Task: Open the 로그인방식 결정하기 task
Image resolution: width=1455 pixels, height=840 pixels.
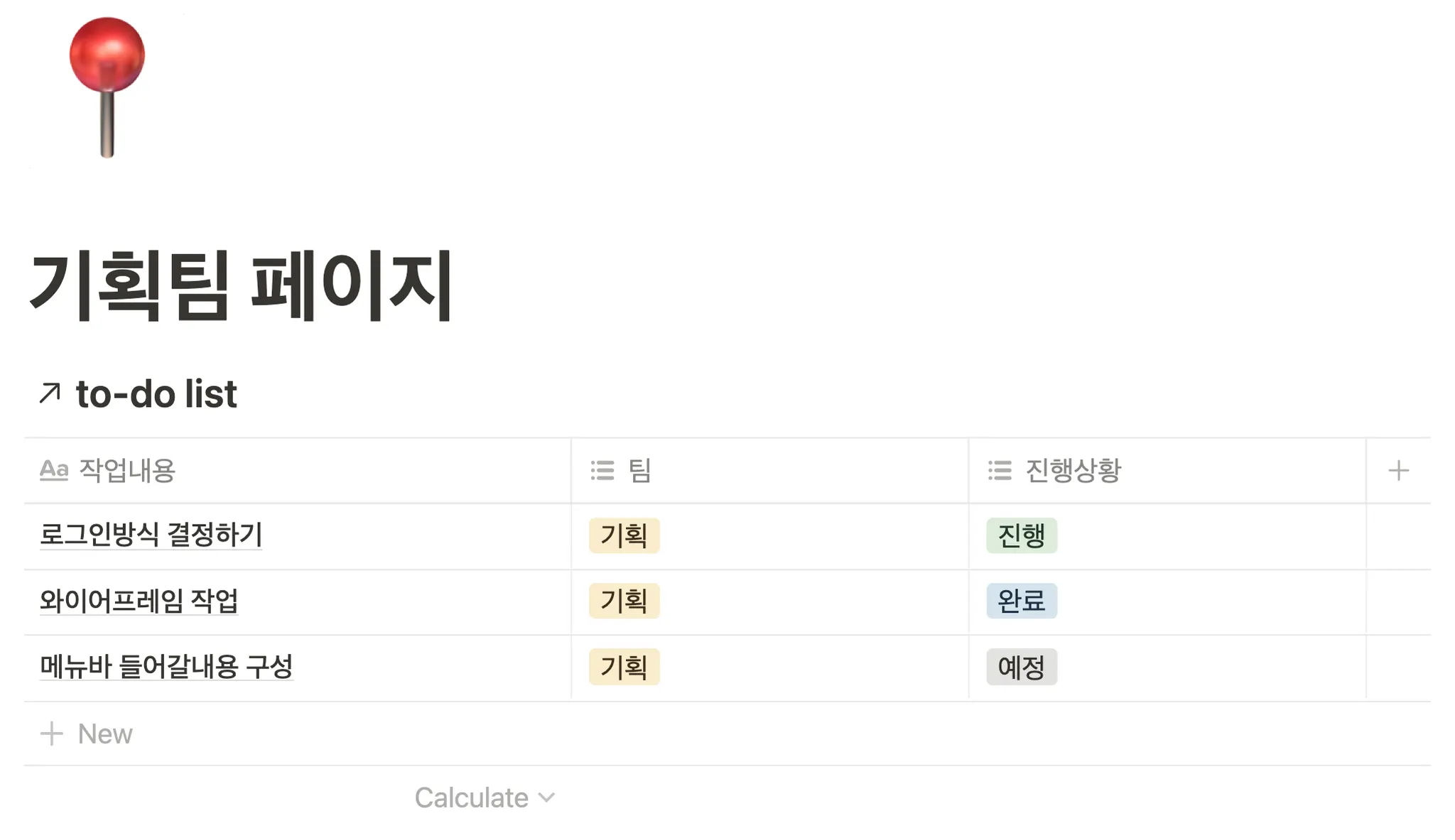Action: coord(151,535)
